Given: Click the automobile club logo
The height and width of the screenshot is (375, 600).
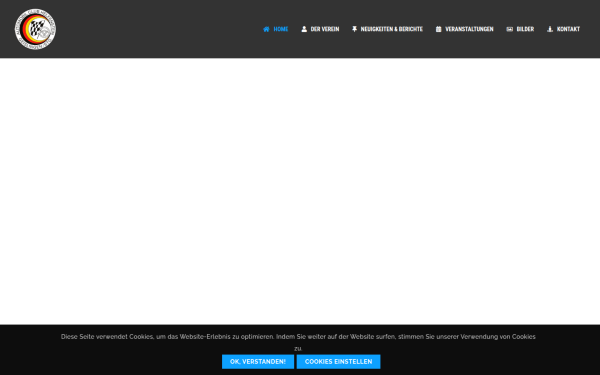Looking at the screenshot, I should (x=35, y=29).
